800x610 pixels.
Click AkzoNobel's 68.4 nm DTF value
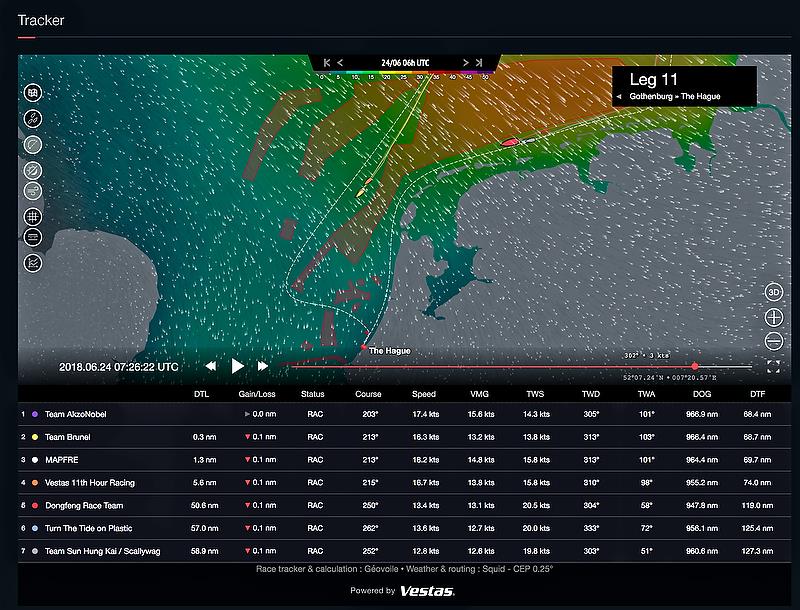click(x=758, y=414)
